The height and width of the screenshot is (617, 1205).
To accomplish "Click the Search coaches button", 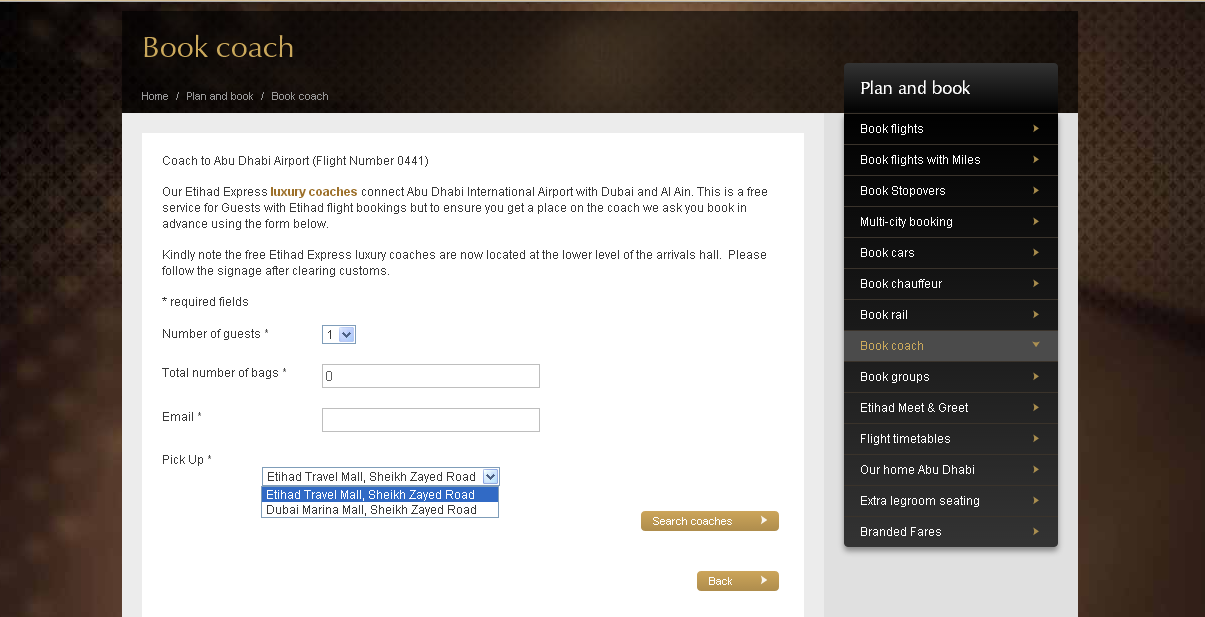I will (x=710, y=521).
